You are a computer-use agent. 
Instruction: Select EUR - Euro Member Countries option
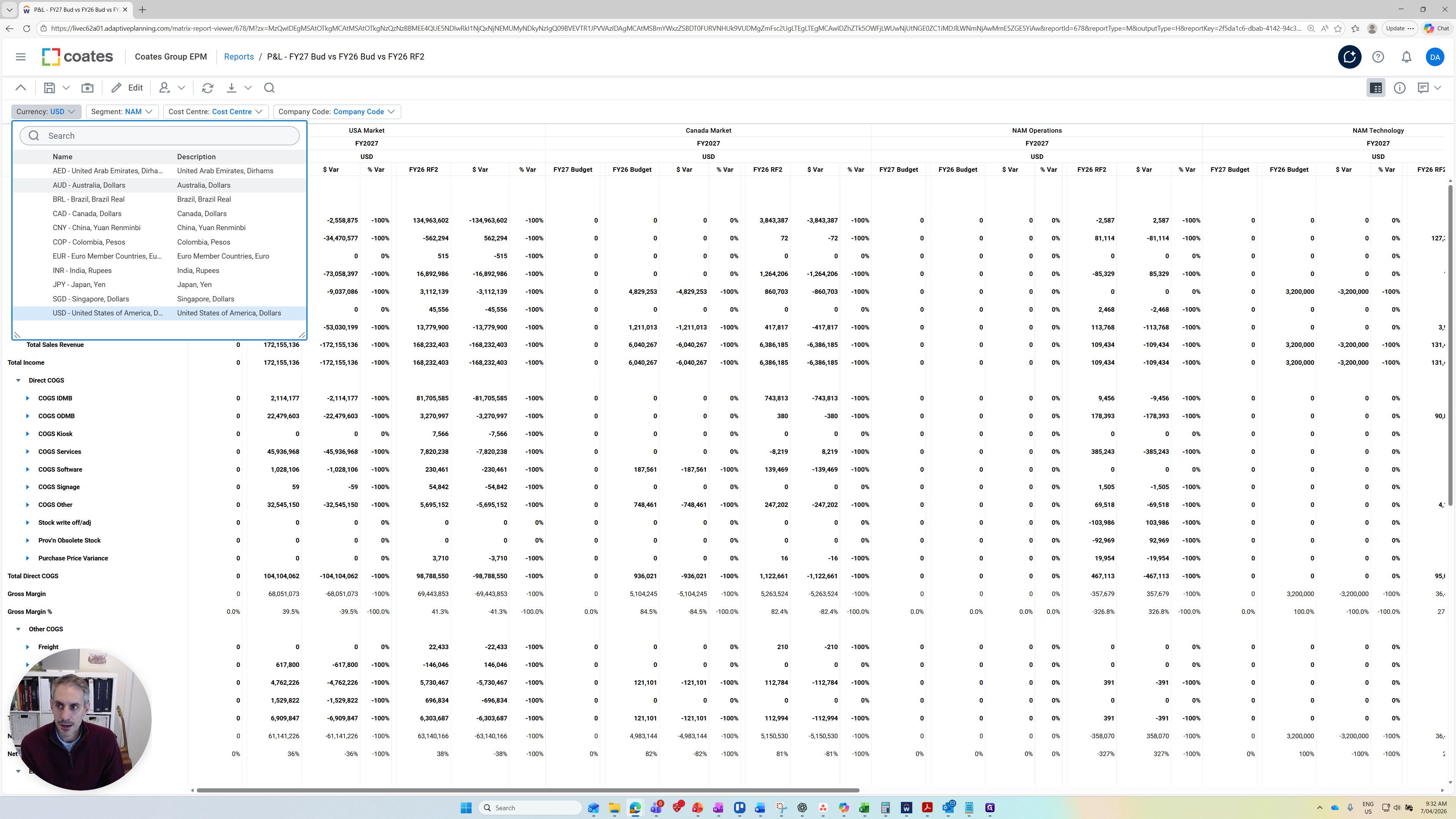tap(107, 256)
